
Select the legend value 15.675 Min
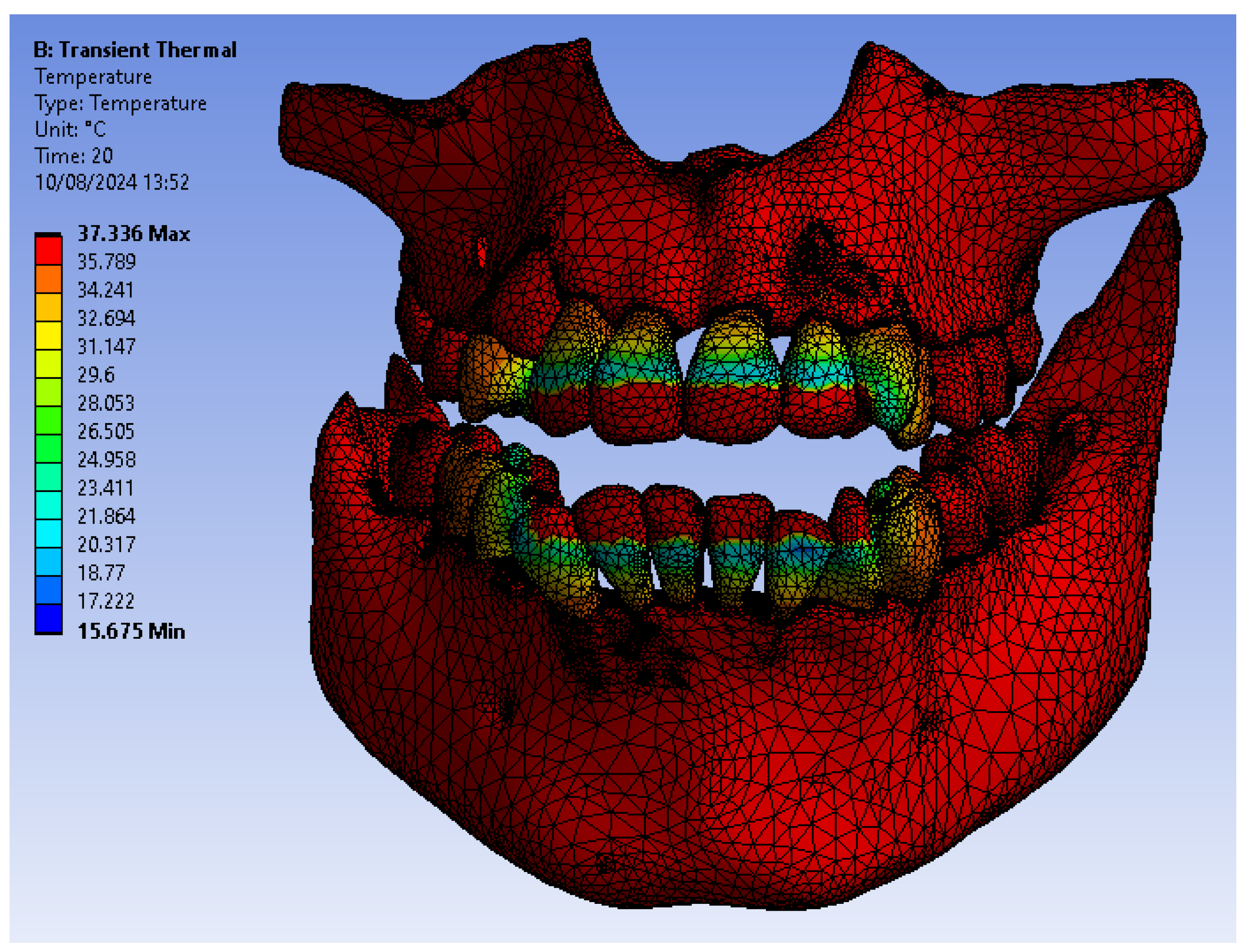(x=131, y=631)
